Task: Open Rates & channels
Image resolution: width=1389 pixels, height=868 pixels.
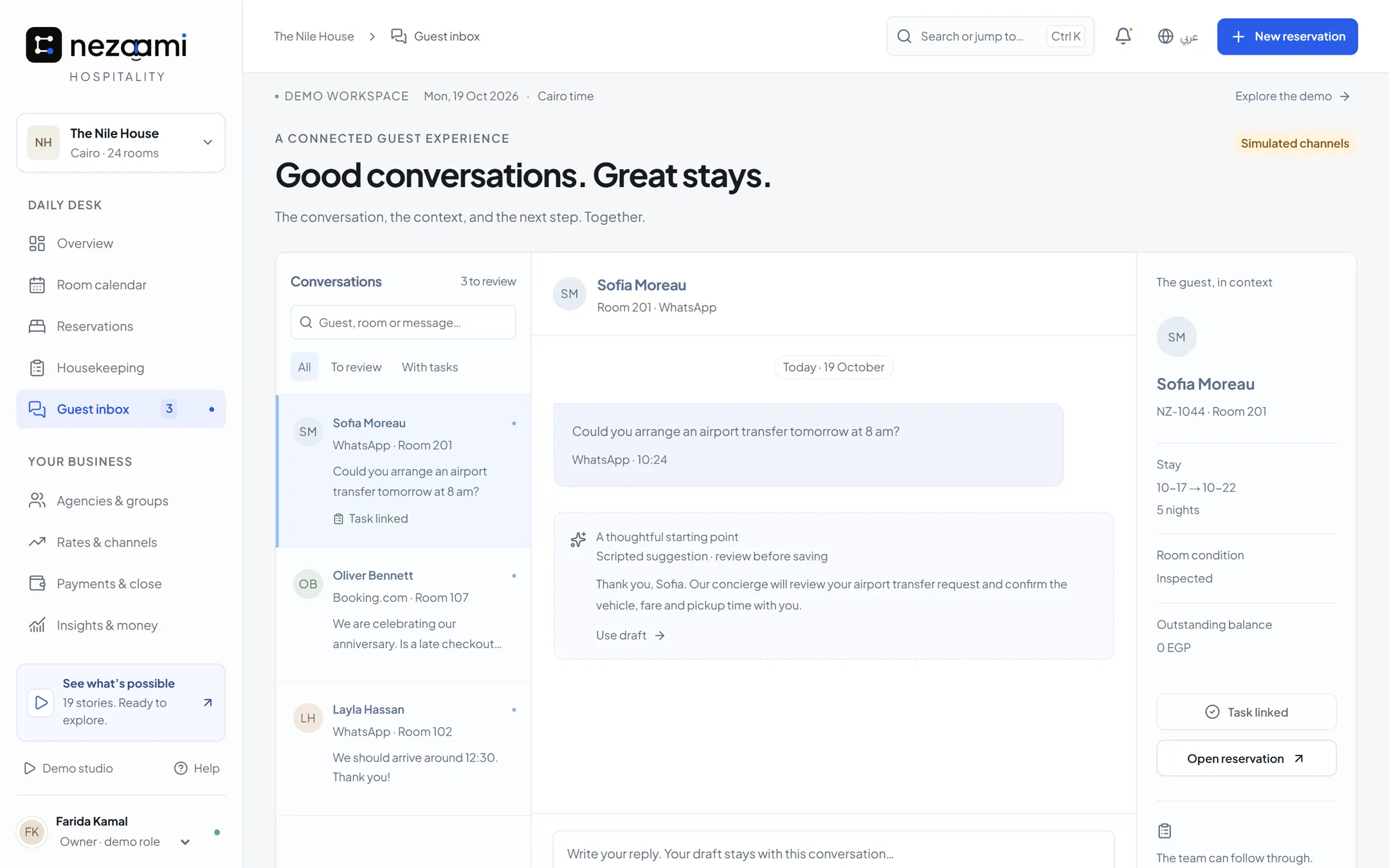Action: tap(121, 542)
